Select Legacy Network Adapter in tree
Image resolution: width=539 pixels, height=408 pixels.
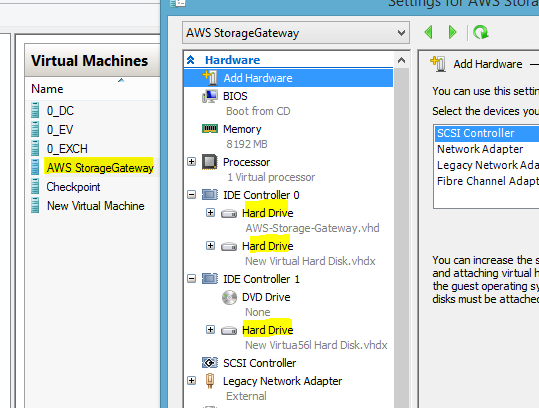tap(283, 381)
